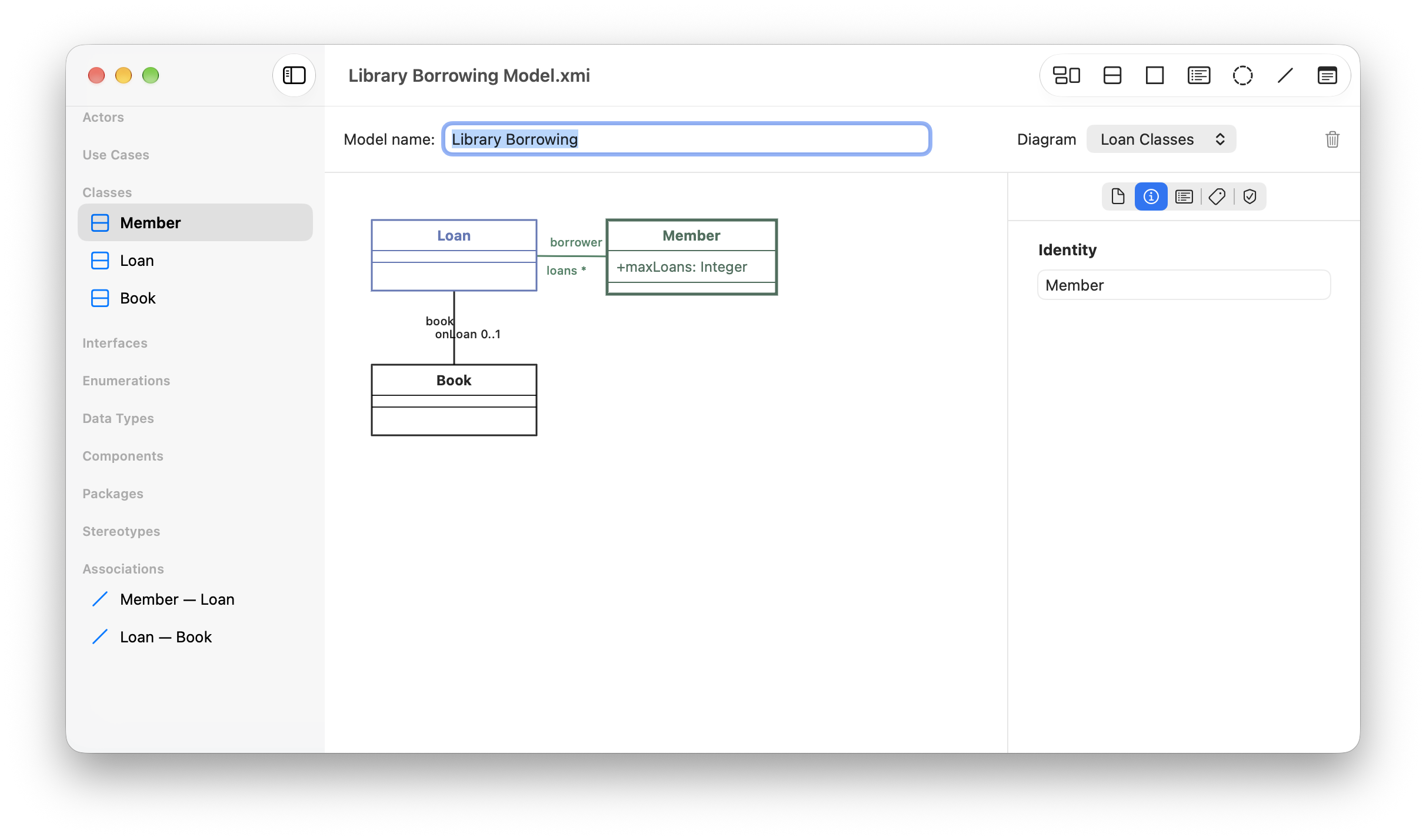
Task: Select the Loan — Book association
Action: 195,637
